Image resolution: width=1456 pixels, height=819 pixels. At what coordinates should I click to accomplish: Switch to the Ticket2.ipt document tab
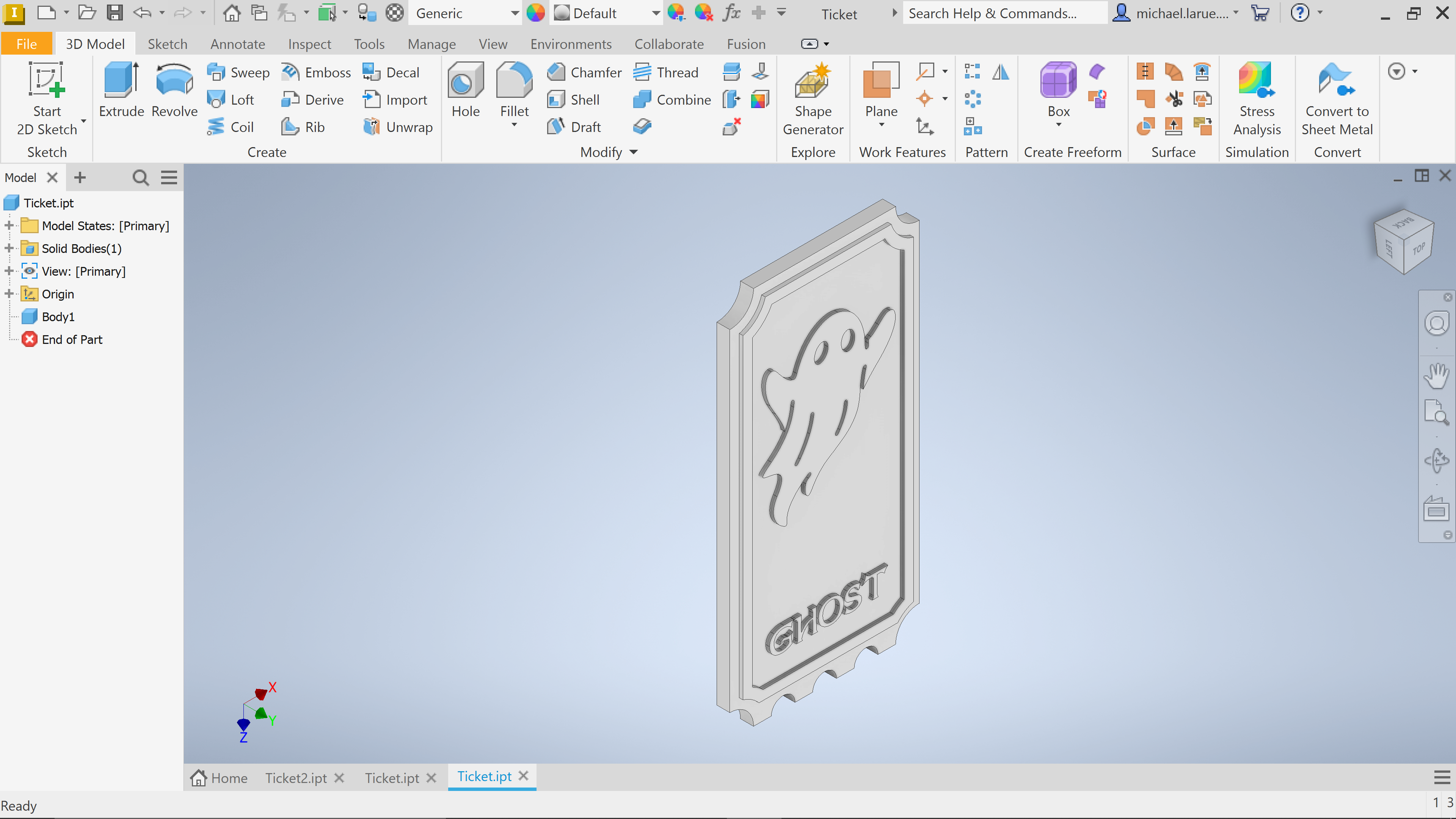tap(296, 778)
